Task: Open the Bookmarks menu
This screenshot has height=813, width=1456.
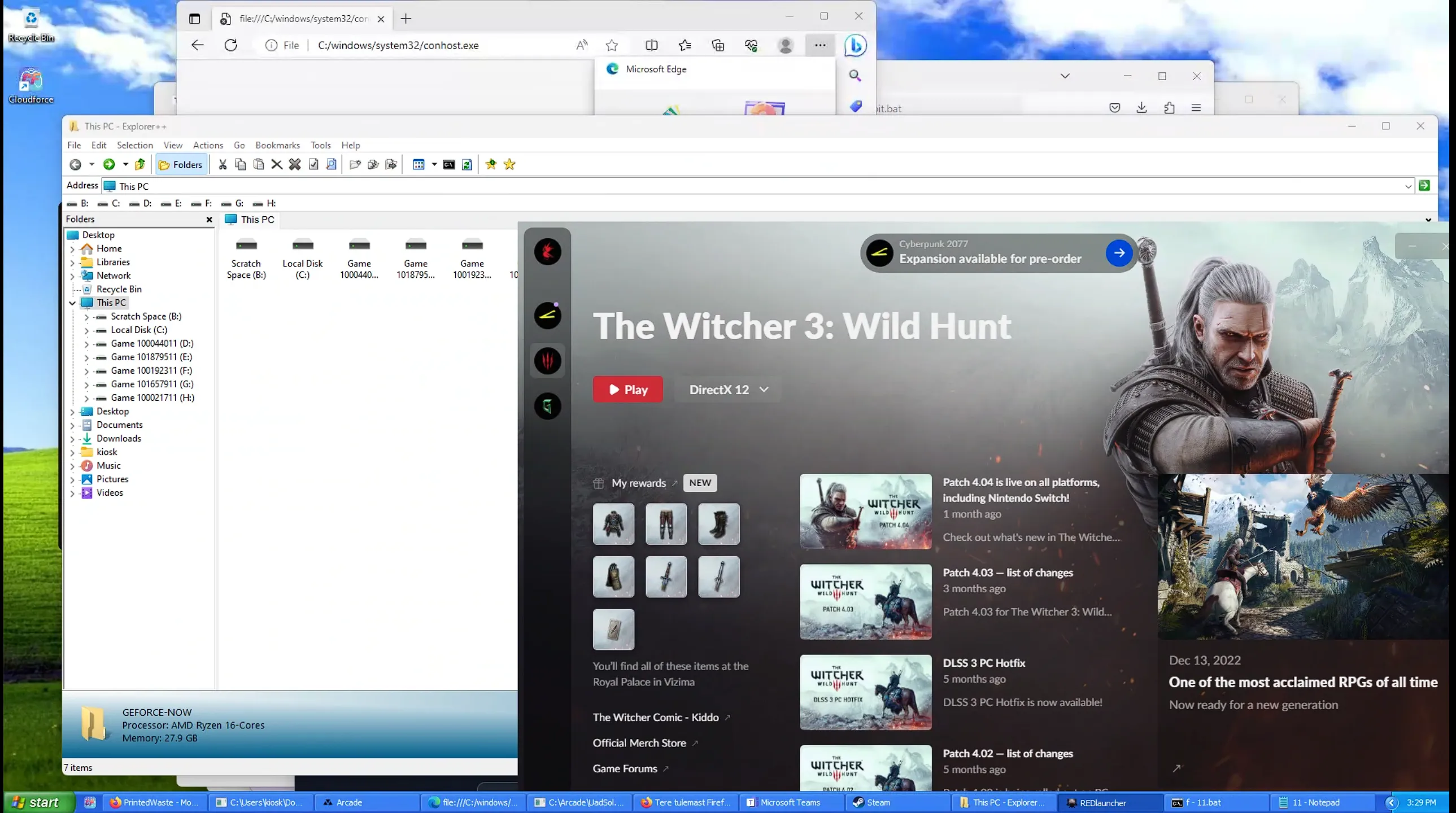Action: pos(277,145)
